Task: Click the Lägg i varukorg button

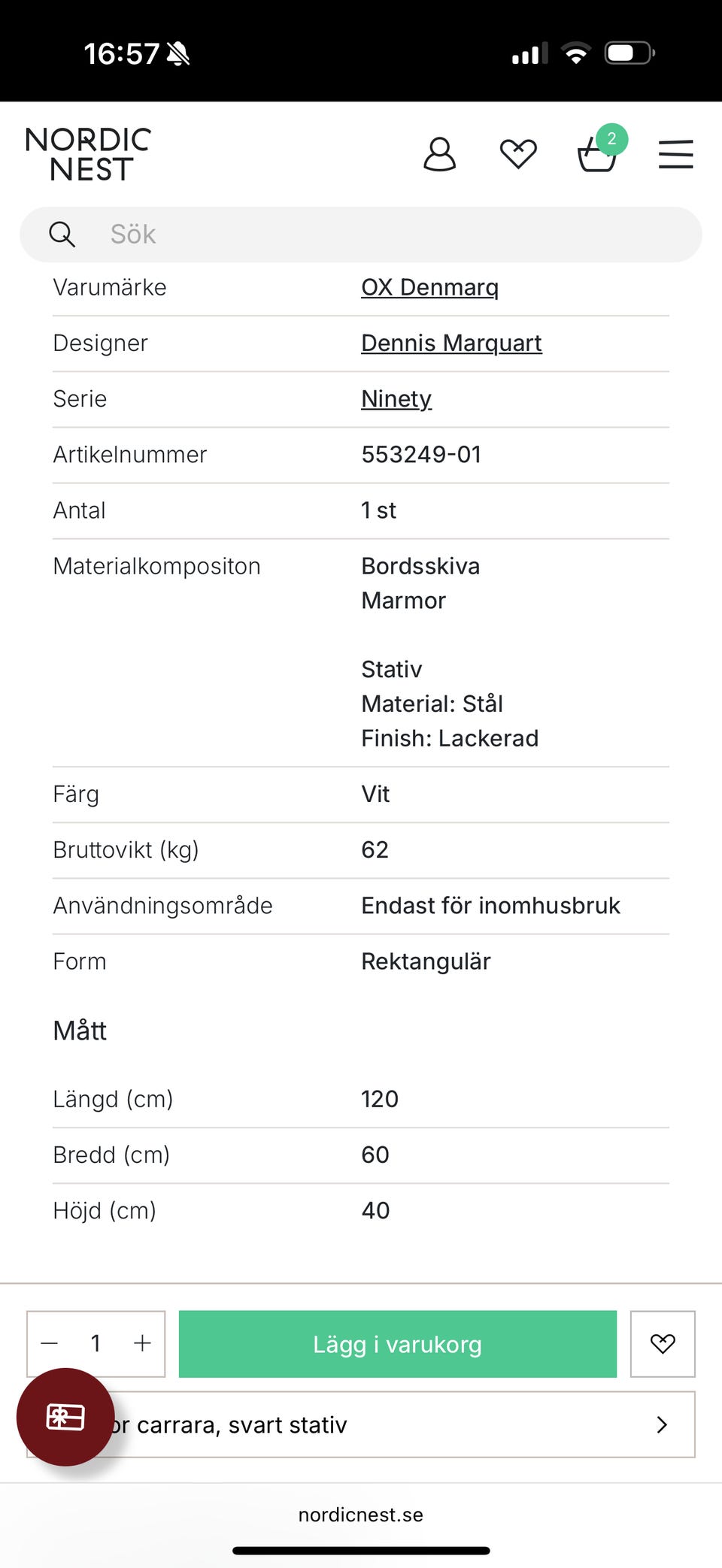Action: pyautogui.click(x=397, y=1344)
